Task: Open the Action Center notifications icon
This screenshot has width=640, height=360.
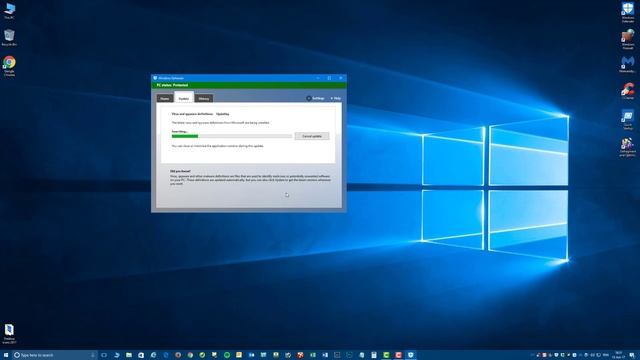Action: pos(632,355)
